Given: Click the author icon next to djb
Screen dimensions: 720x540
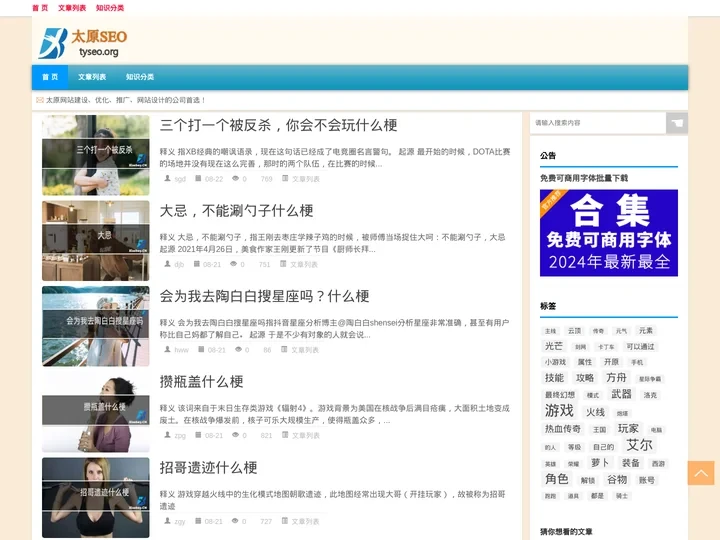Looking at the screenshot, I should [168, 264].
